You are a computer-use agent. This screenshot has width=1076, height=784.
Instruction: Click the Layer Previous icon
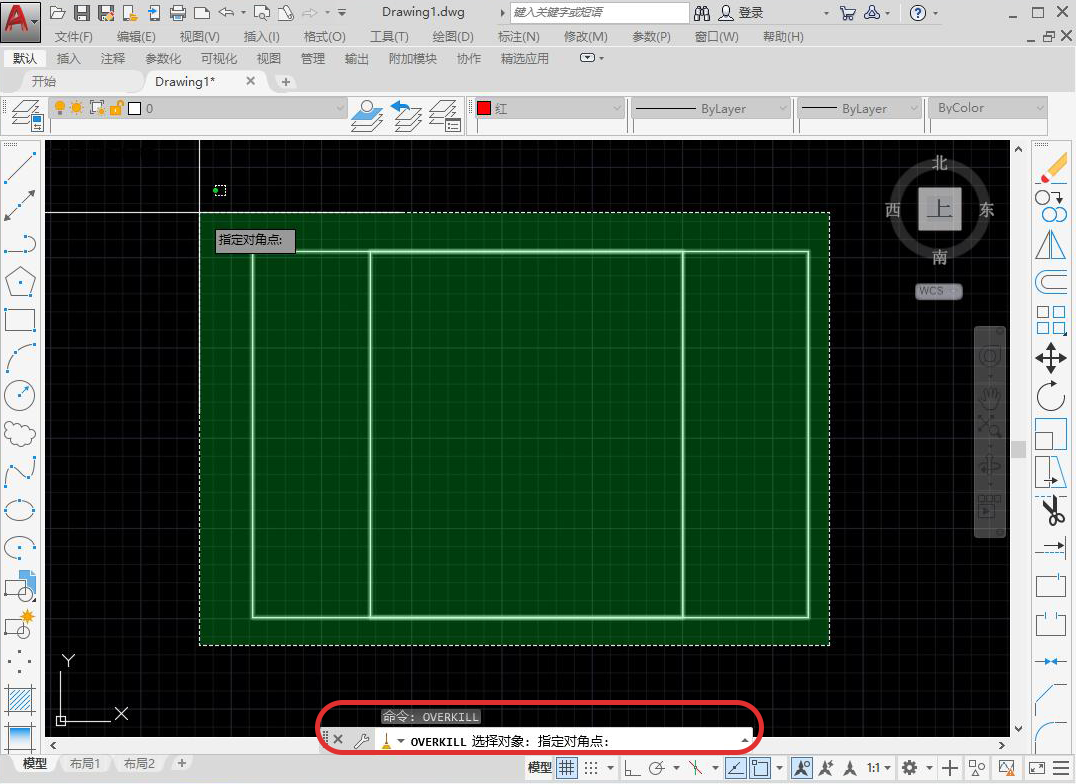point(406,115)
